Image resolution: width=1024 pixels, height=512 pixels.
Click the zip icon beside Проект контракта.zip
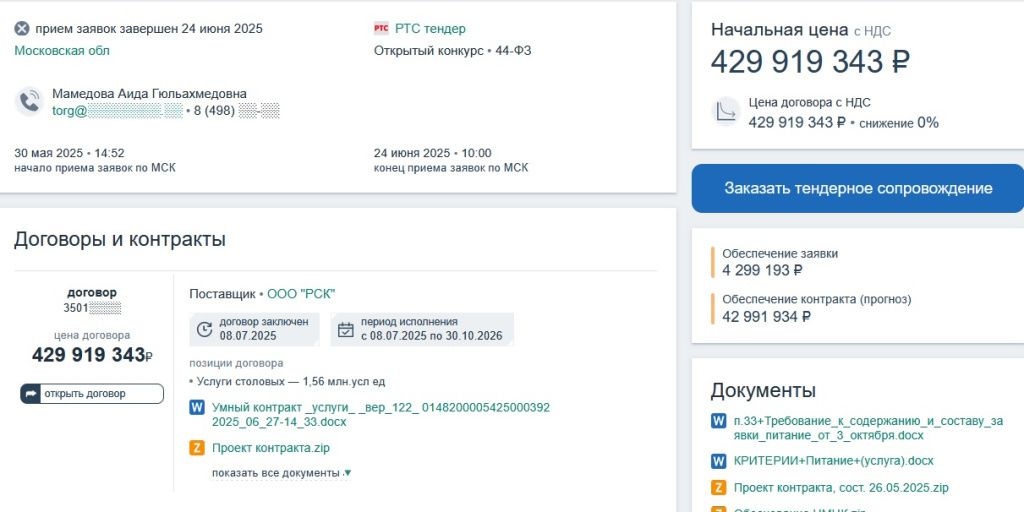click(x=197, y=448)
